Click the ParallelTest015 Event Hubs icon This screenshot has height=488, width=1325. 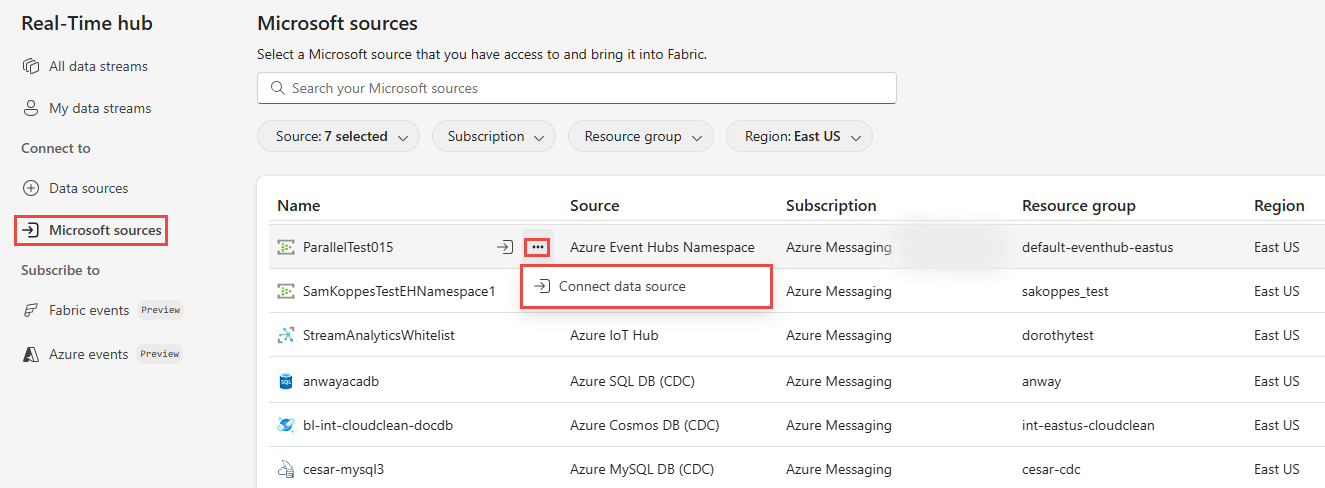(286, 247)
